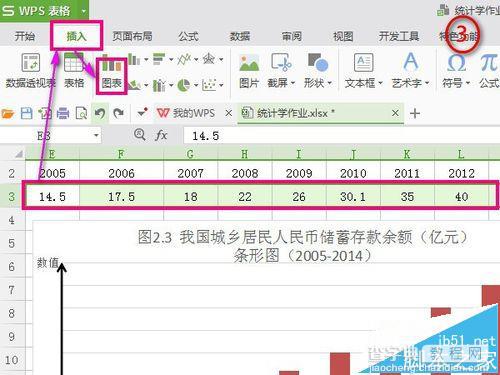
Task: Save the workbook with the floppy icon
Action: click(26, 113)
